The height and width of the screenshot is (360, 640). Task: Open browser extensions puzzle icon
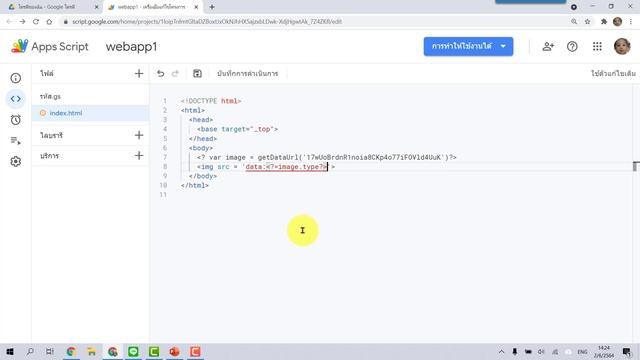coord(604,22)
